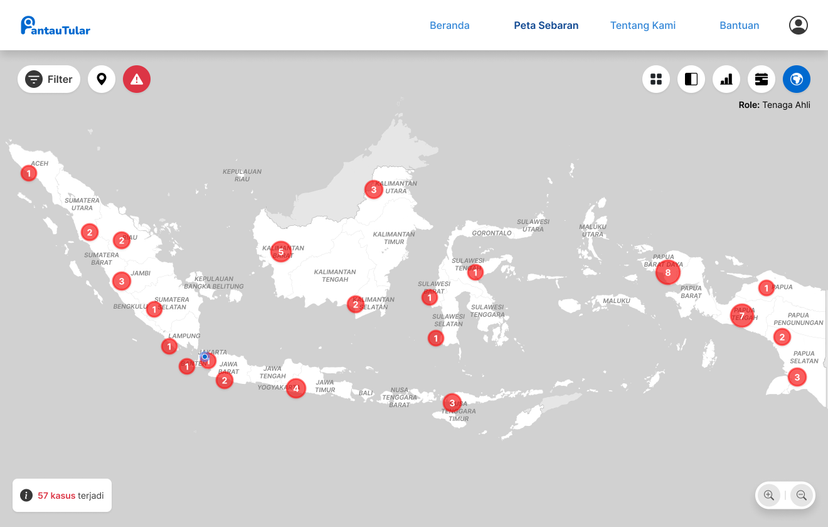The width and height of the screenshot is (828, 527).
Task: Open the bar chart statistics icon
Action: pyautogui.click(x=726, y=79)
